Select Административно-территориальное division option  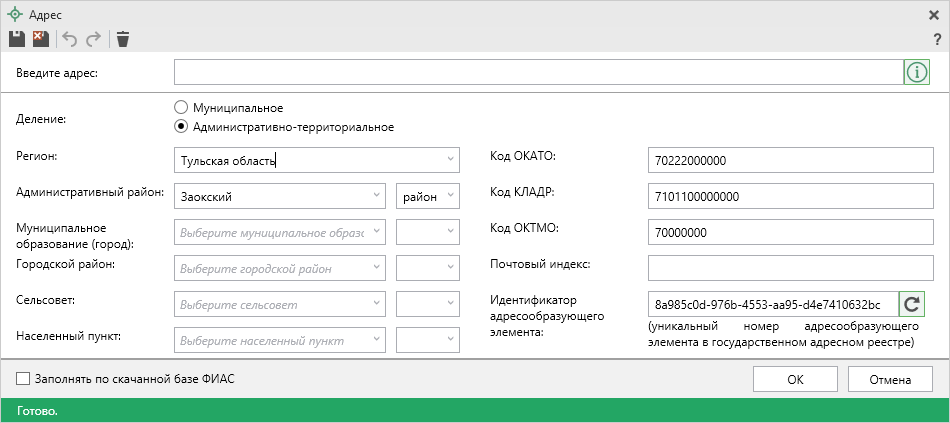(x=181, y=127)
